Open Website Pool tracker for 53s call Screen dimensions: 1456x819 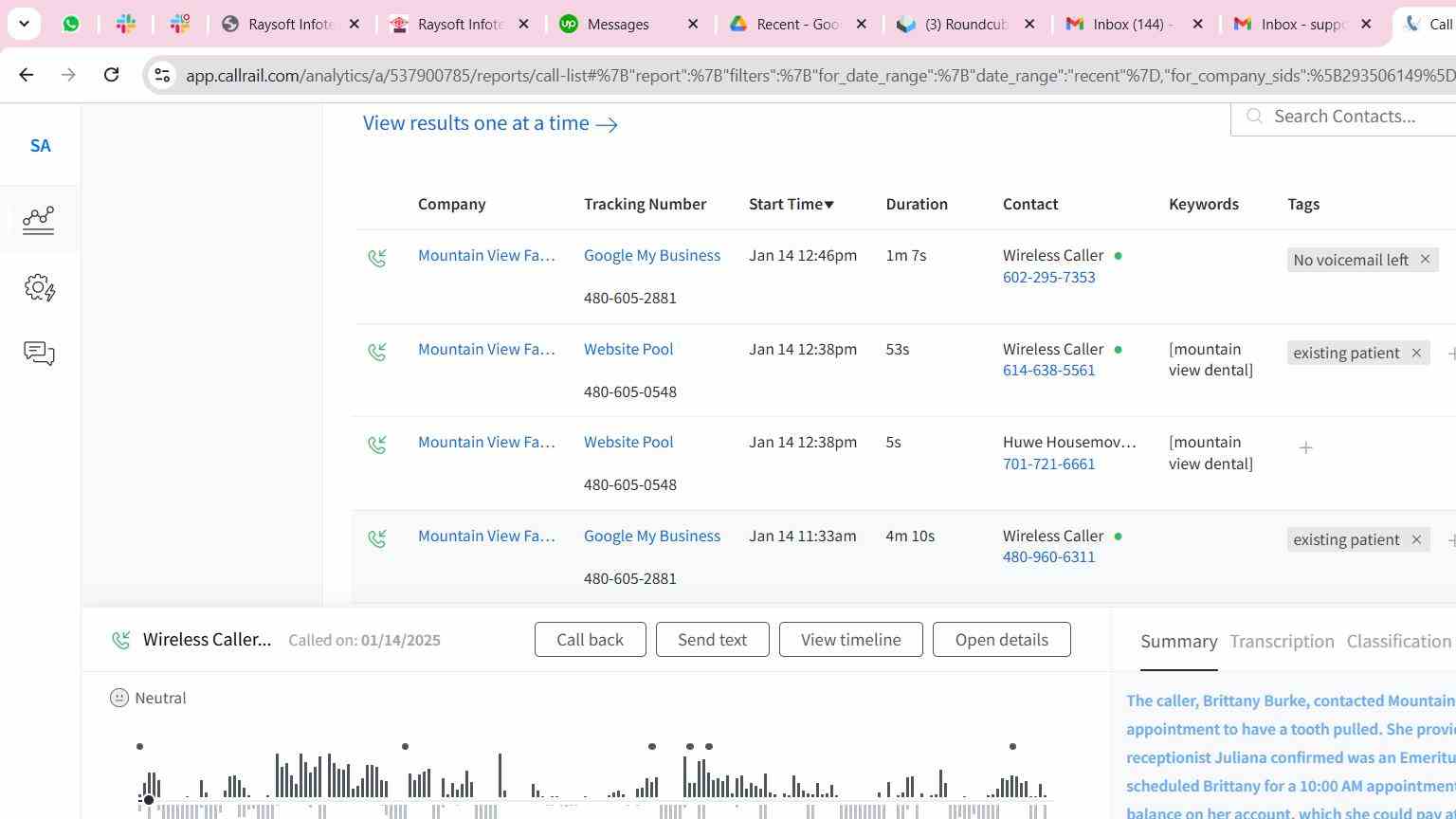pyautogui.click(x=628, y=349)
